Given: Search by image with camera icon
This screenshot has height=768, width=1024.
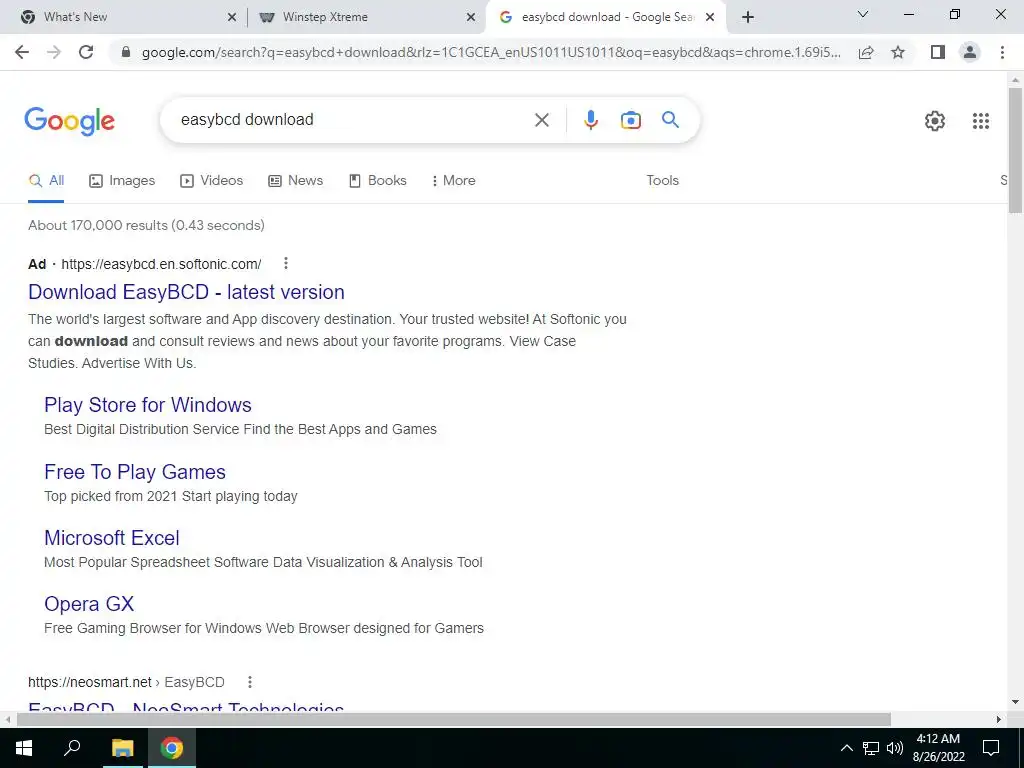Looking at the screenshot, I should [x=631, y=120].
